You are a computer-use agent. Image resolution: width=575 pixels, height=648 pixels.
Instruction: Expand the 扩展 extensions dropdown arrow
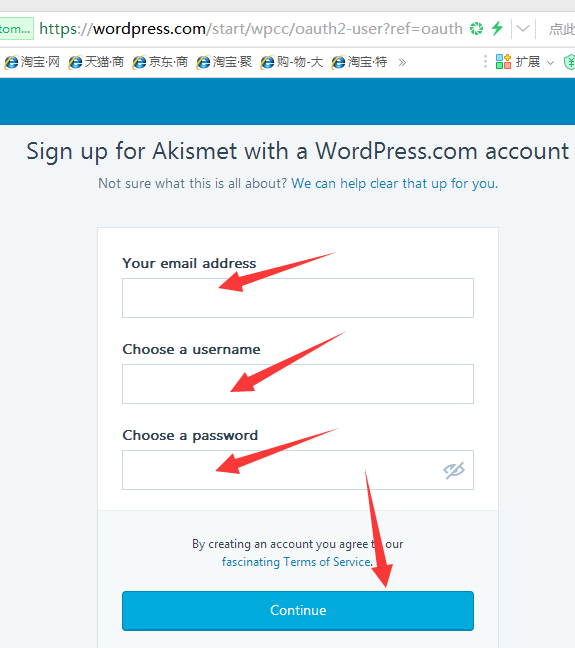point(550,63)
